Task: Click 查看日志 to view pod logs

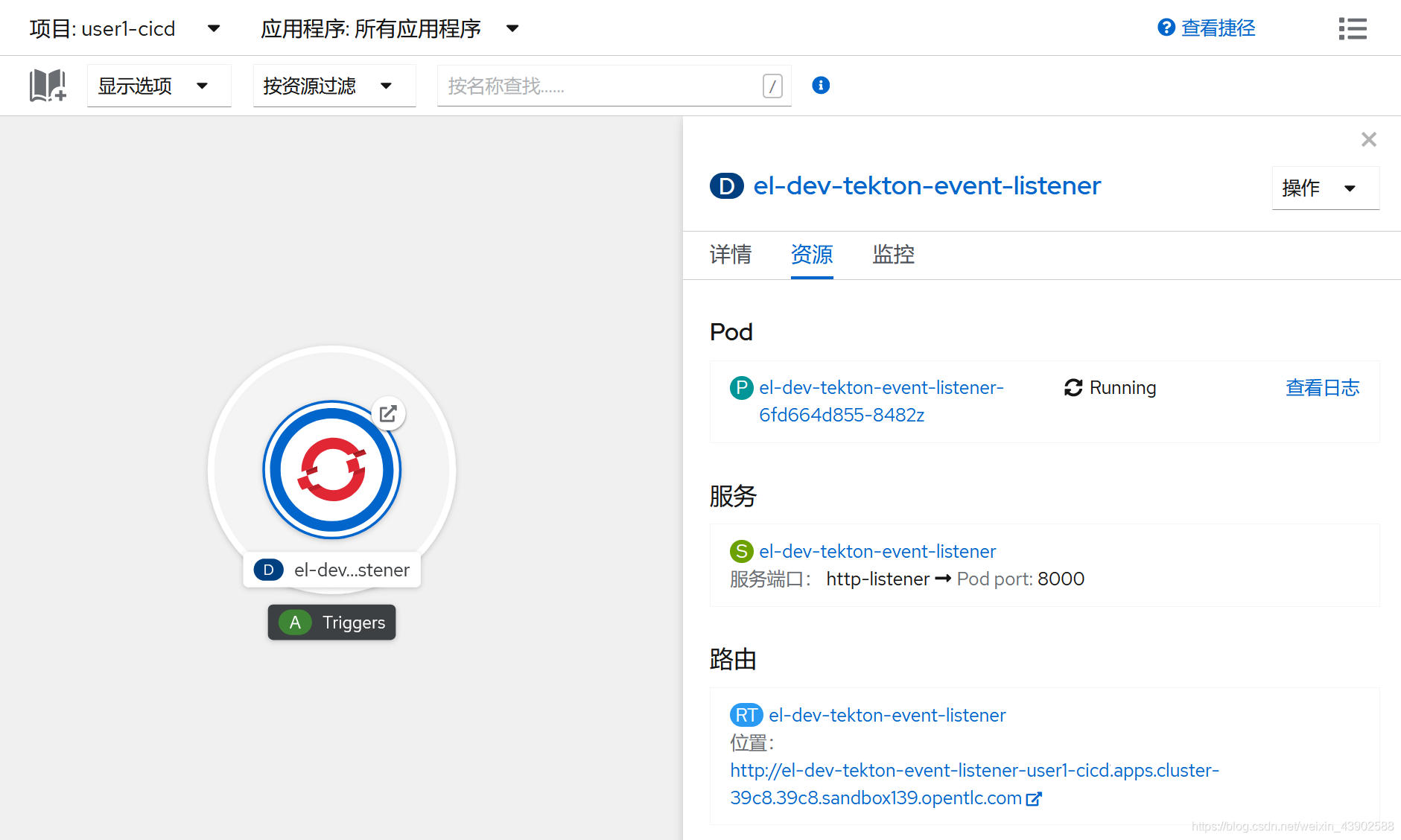Action: click(x=1323, y=387)
